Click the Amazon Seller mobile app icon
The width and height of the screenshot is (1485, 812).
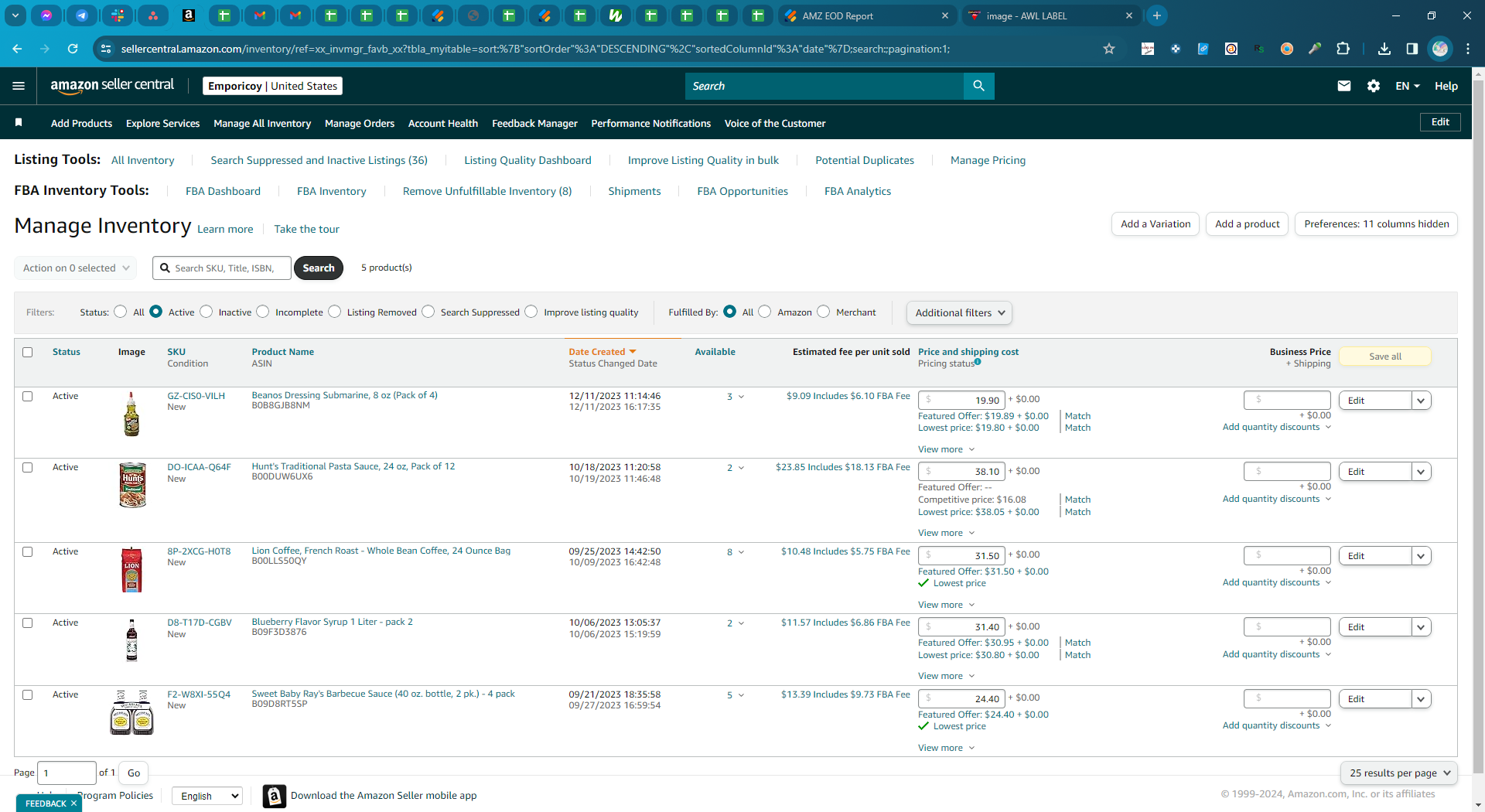274,796
